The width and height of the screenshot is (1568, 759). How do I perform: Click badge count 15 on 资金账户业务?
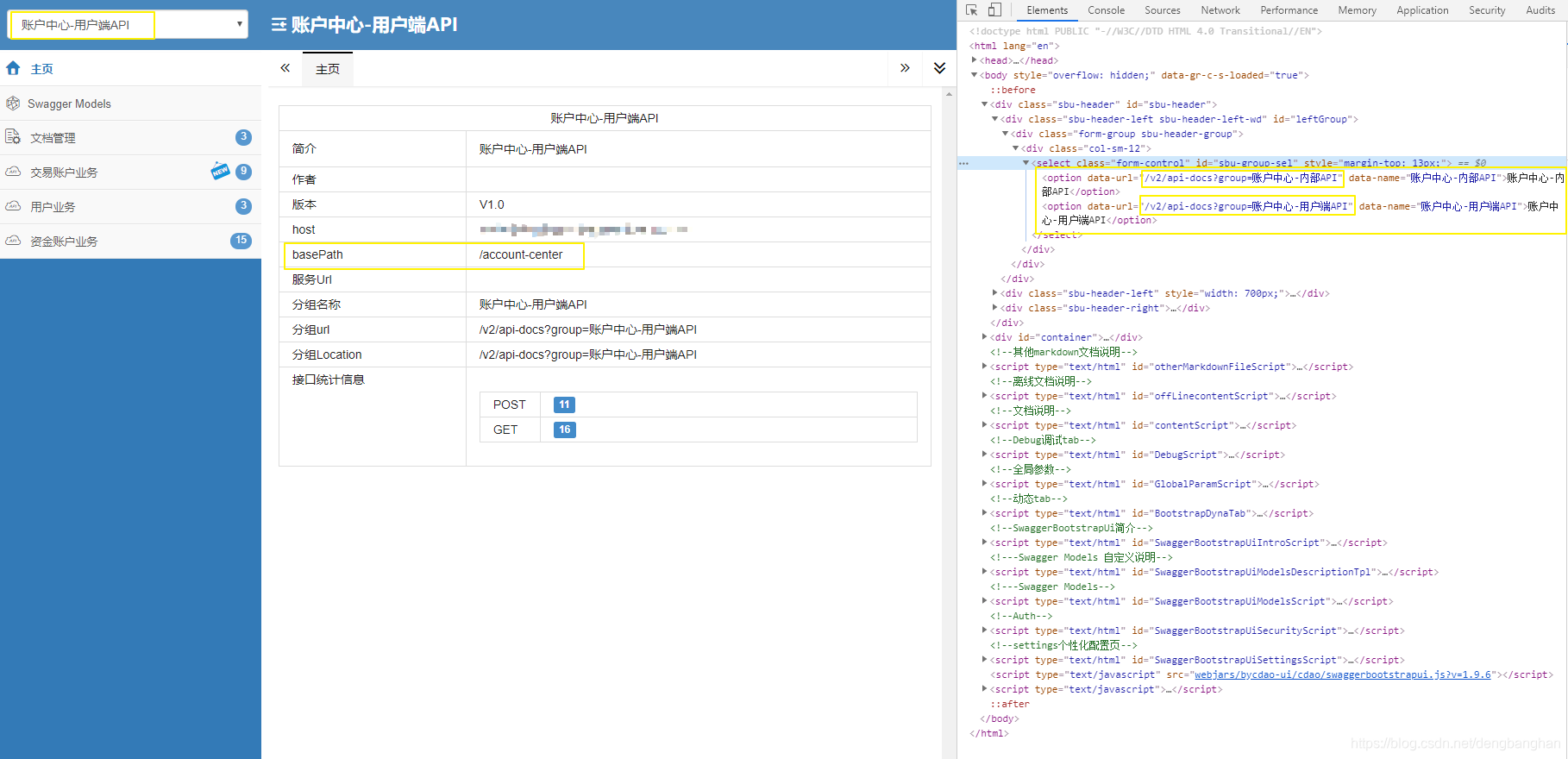[x=241, y=241]
